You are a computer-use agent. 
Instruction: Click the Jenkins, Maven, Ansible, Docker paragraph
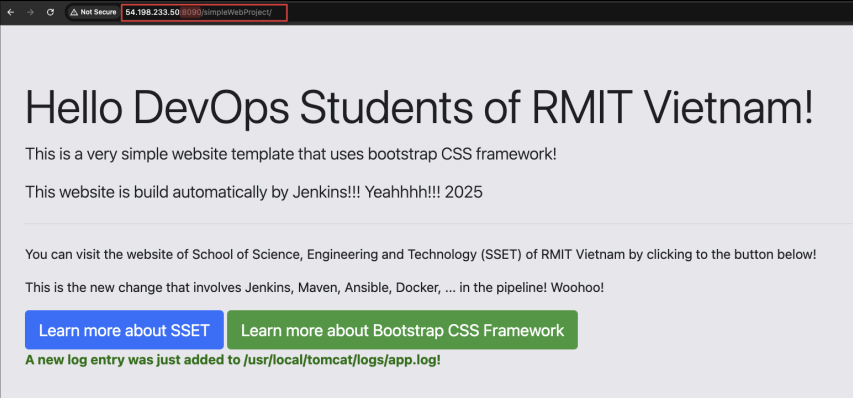coord(314,288)
